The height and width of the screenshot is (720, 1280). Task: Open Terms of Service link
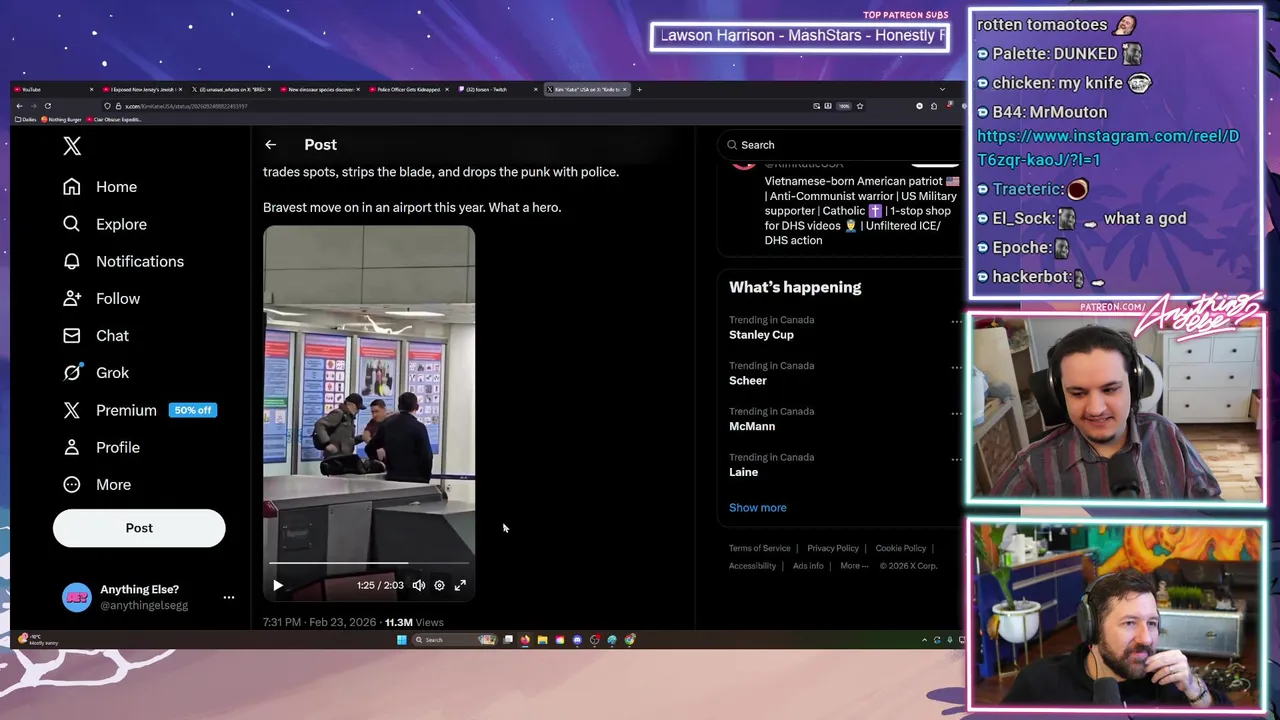759,548
